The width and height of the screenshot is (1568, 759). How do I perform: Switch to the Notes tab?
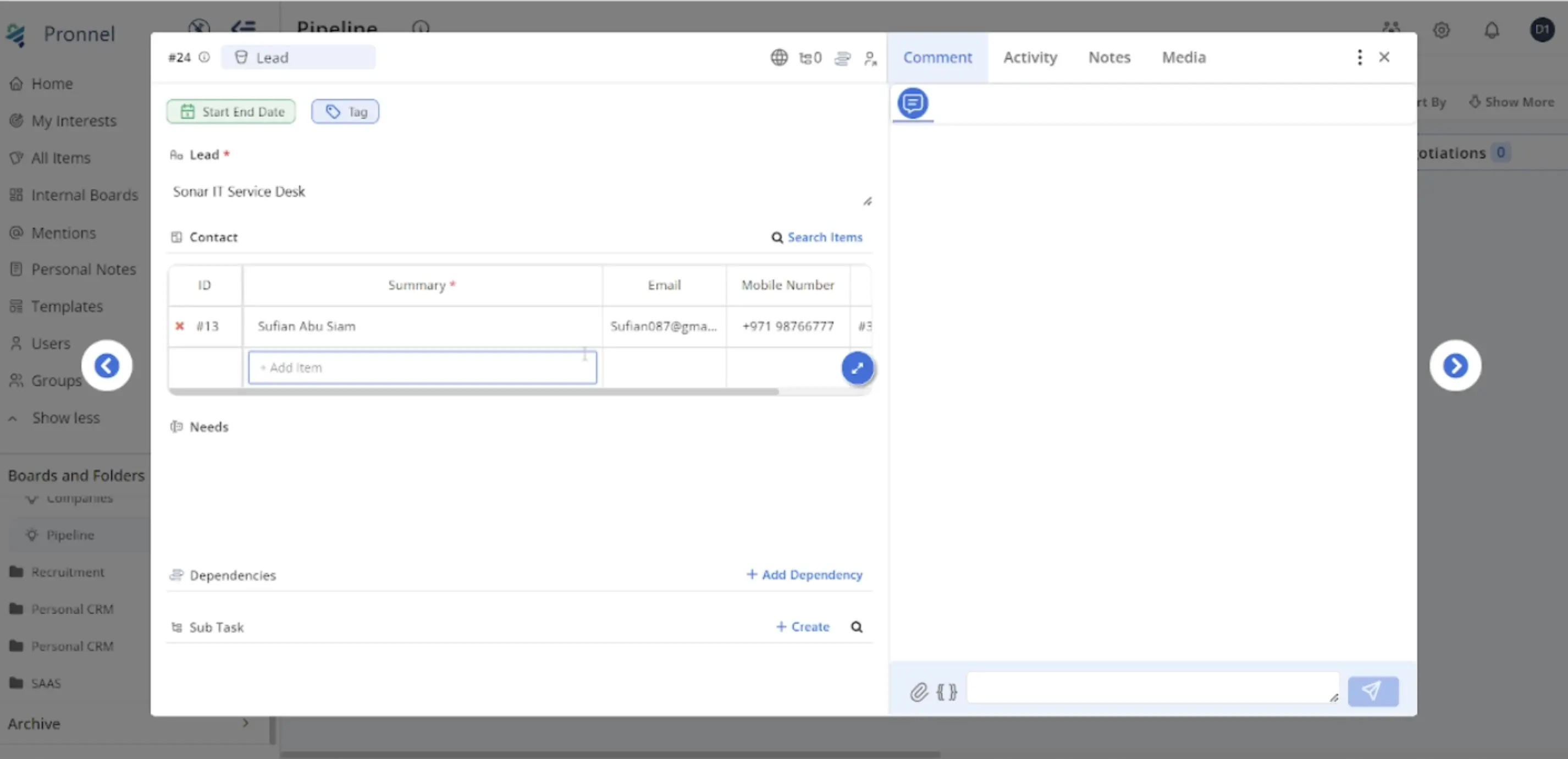[x=1109, y=57]
